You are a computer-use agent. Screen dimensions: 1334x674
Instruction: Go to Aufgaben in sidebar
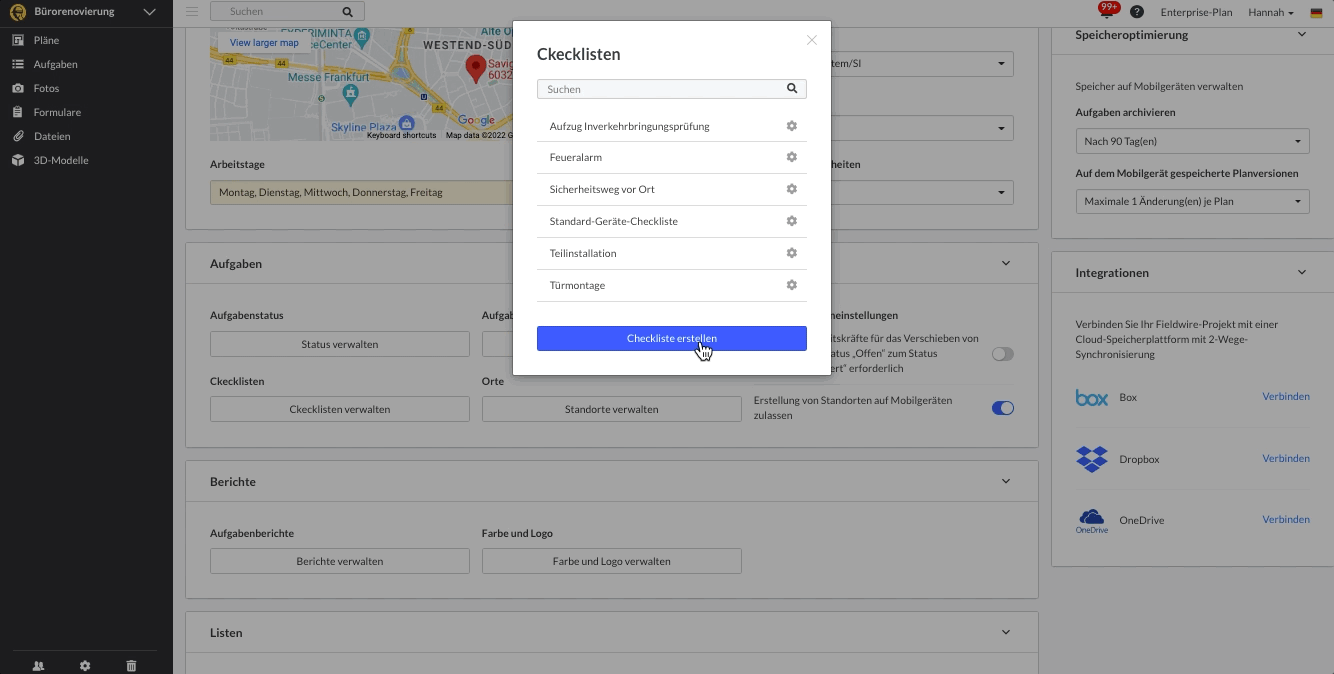pyautogui.click(x=55, y=64)
